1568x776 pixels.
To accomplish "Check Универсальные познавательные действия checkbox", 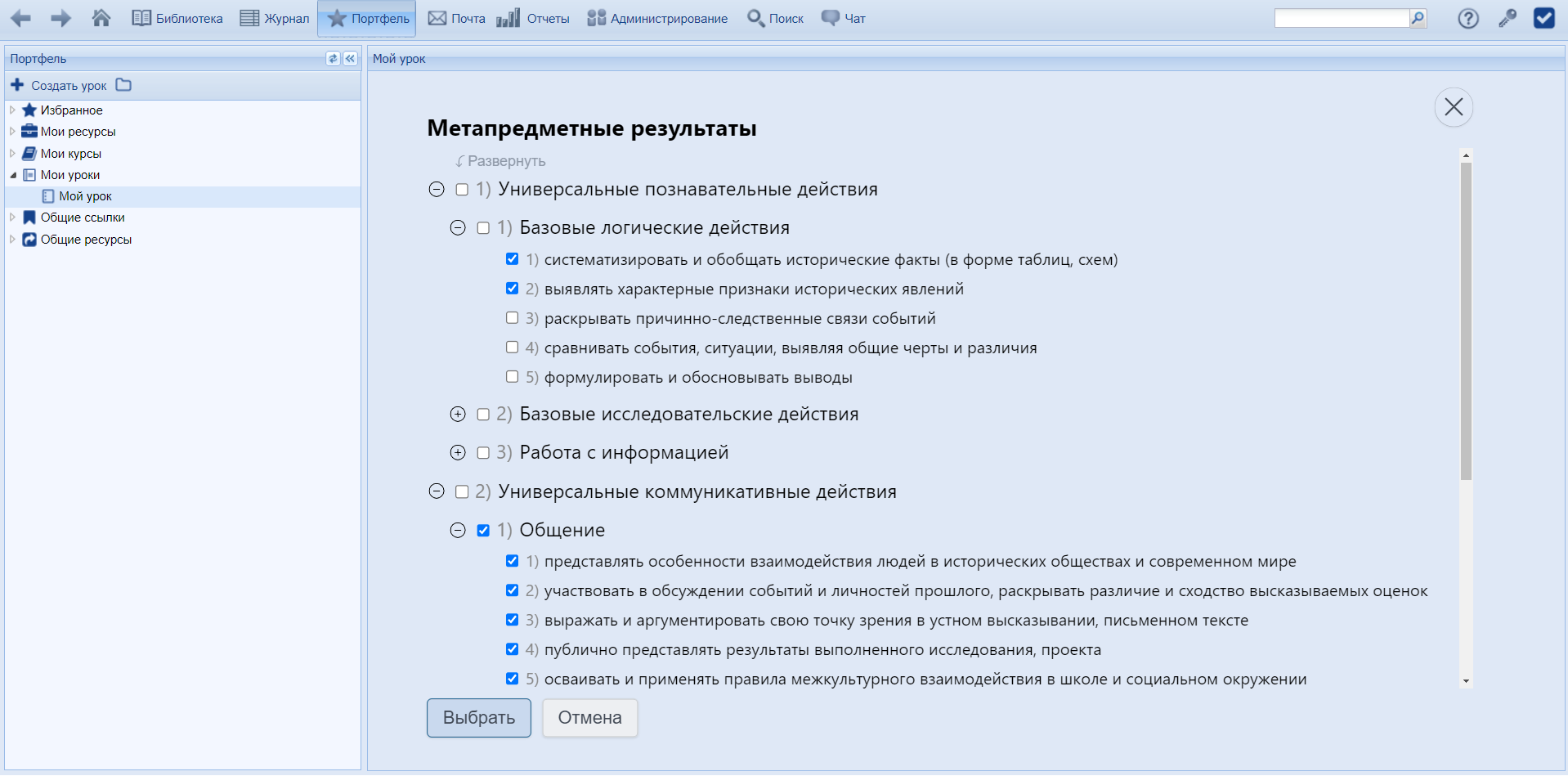I will 462,190.
